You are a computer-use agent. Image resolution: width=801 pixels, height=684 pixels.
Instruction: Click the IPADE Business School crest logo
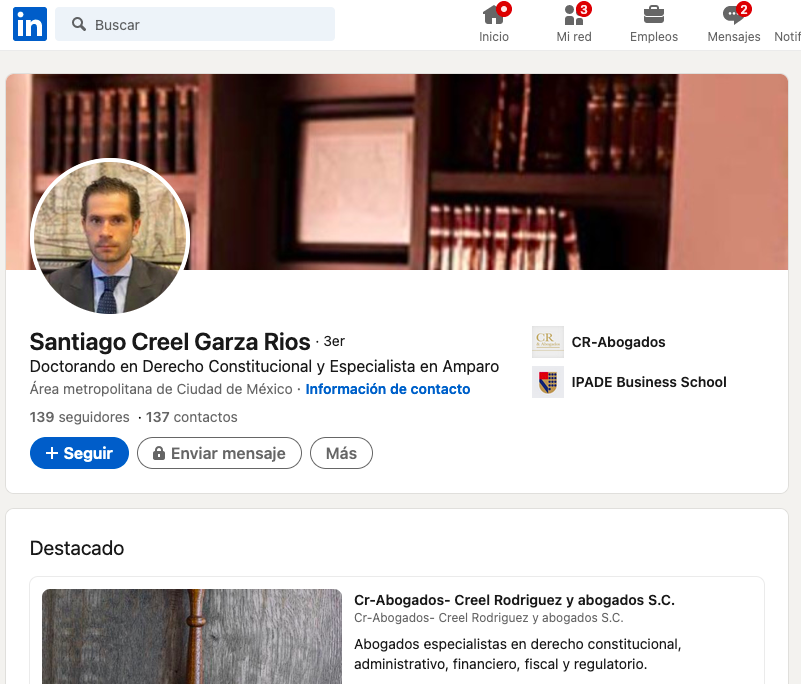(548, 382)
